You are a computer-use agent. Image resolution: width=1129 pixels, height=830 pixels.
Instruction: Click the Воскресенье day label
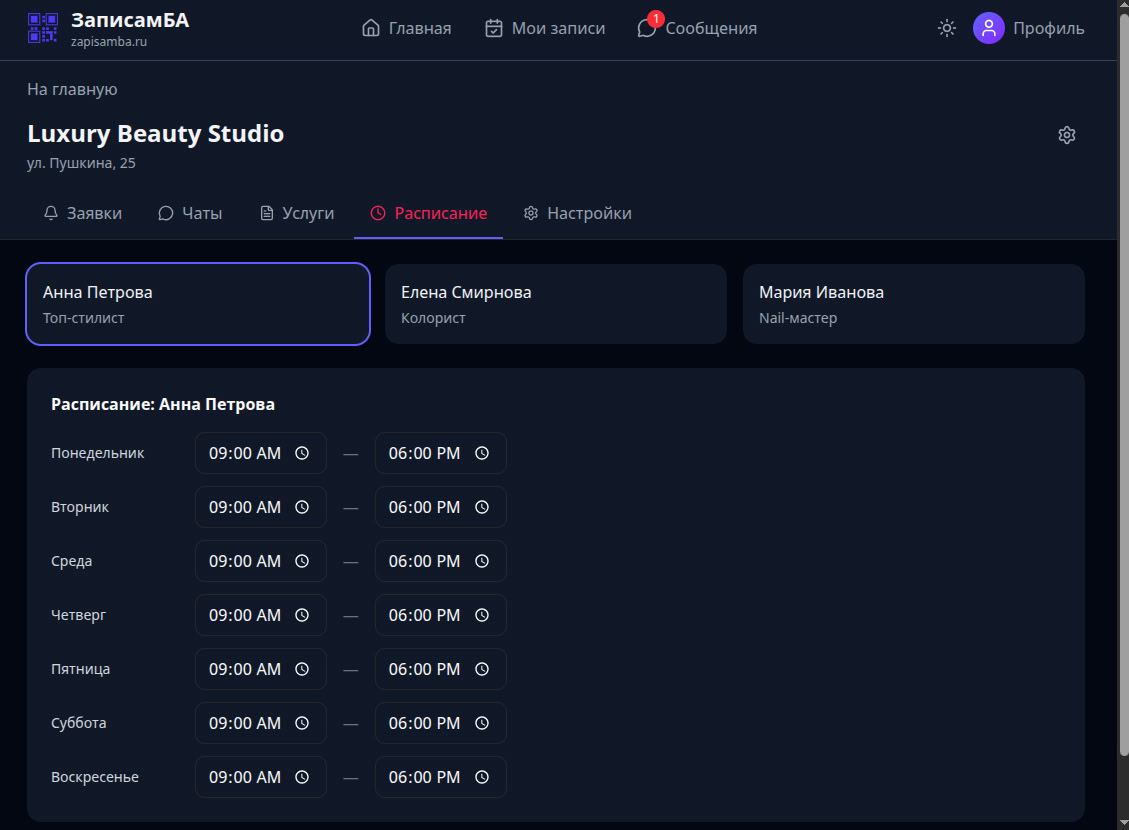click(95, 777)
